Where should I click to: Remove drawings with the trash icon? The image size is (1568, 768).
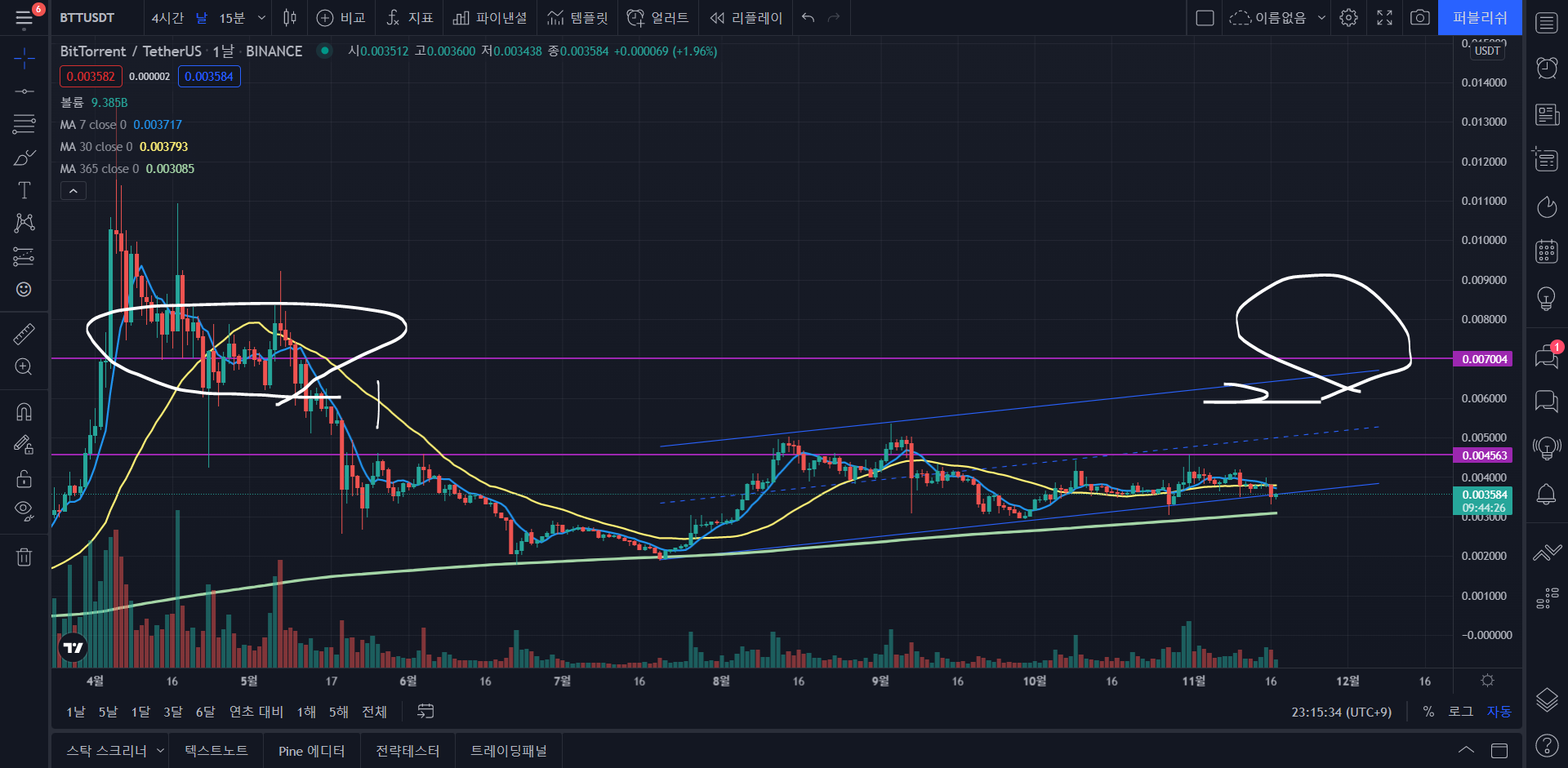(24, 557)
